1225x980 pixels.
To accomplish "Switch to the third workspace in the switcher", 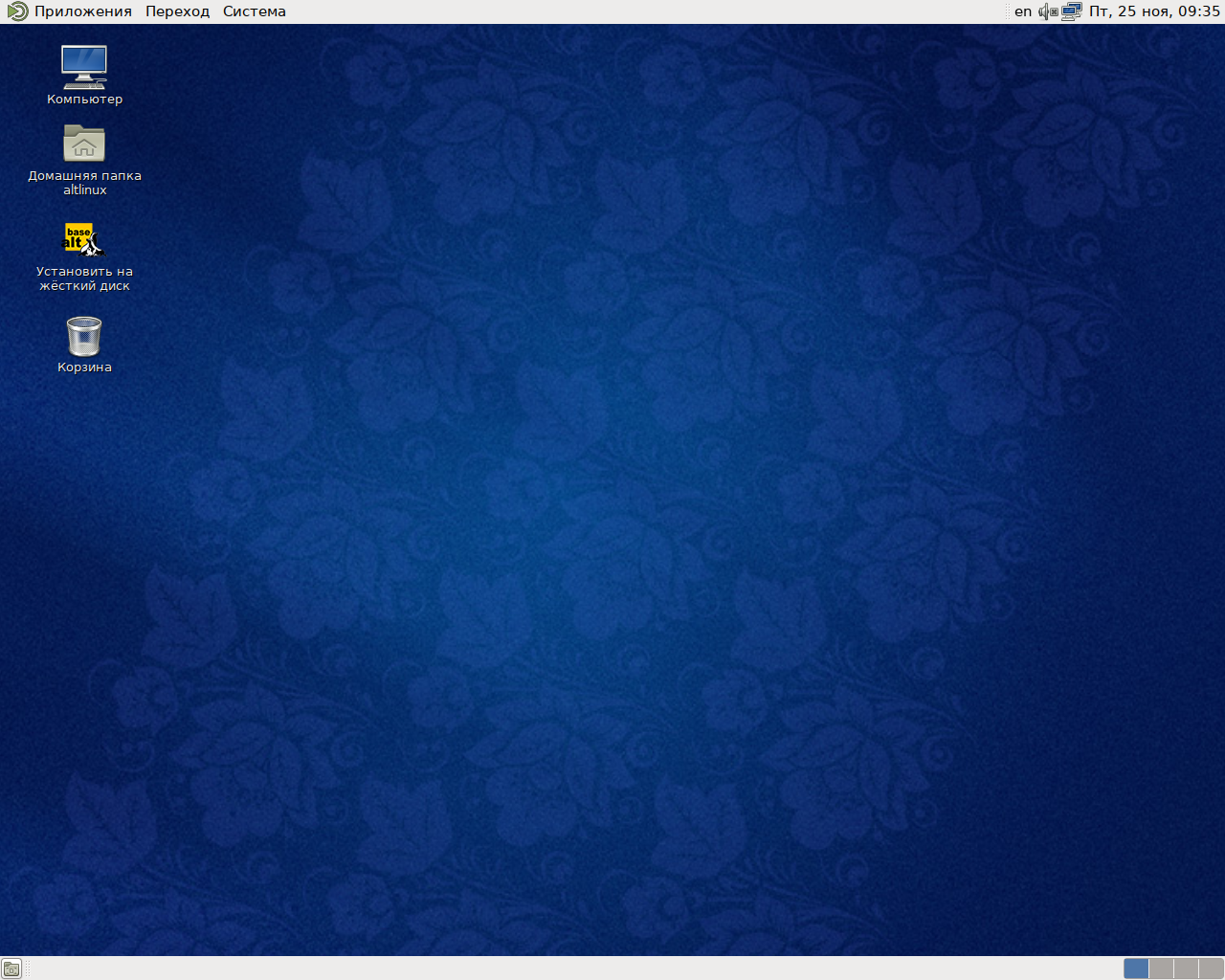I will (1187, 969).
